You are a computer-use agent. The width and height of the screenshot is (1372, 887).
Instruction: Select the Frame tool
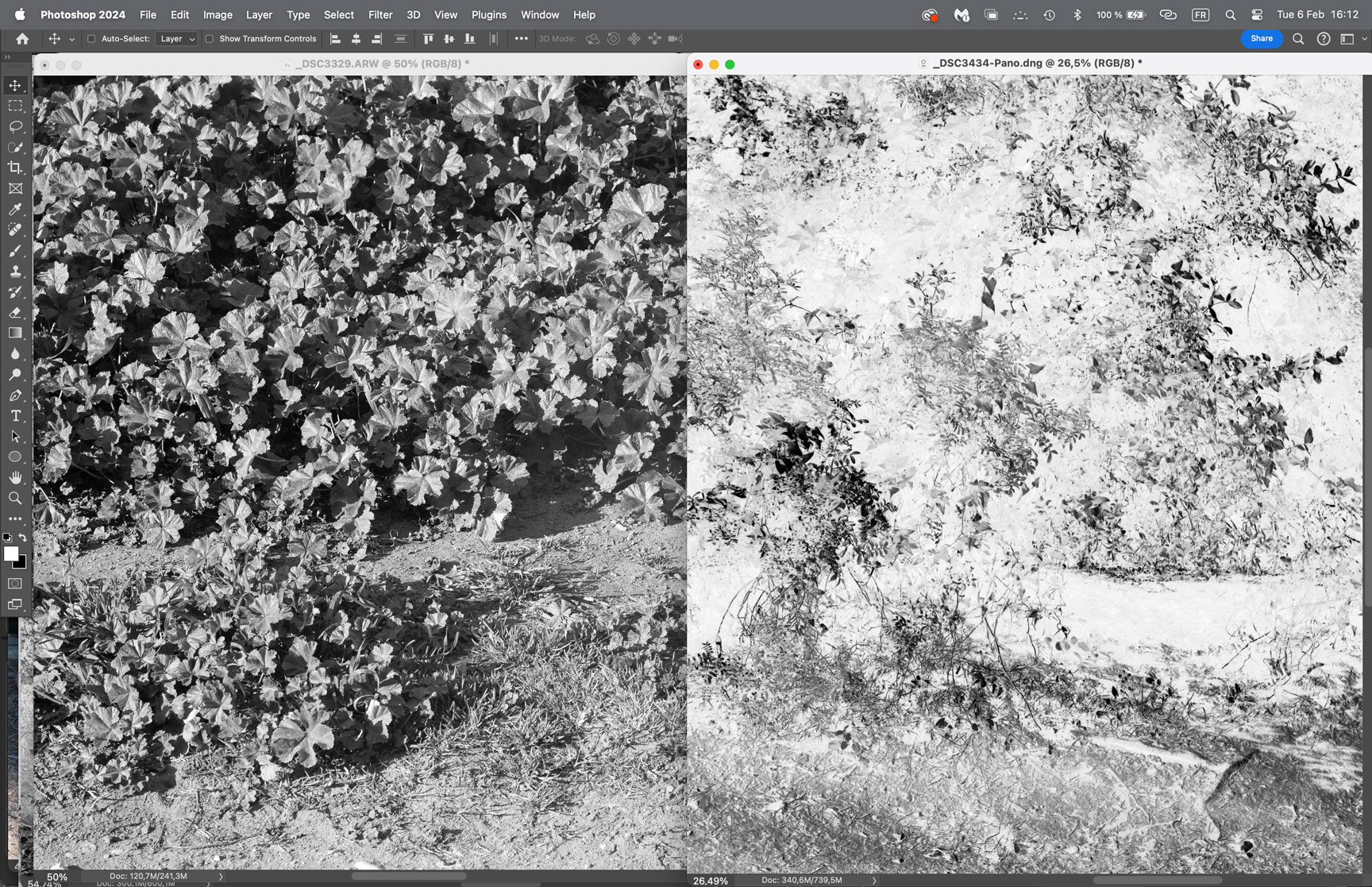tap(15, 188)
